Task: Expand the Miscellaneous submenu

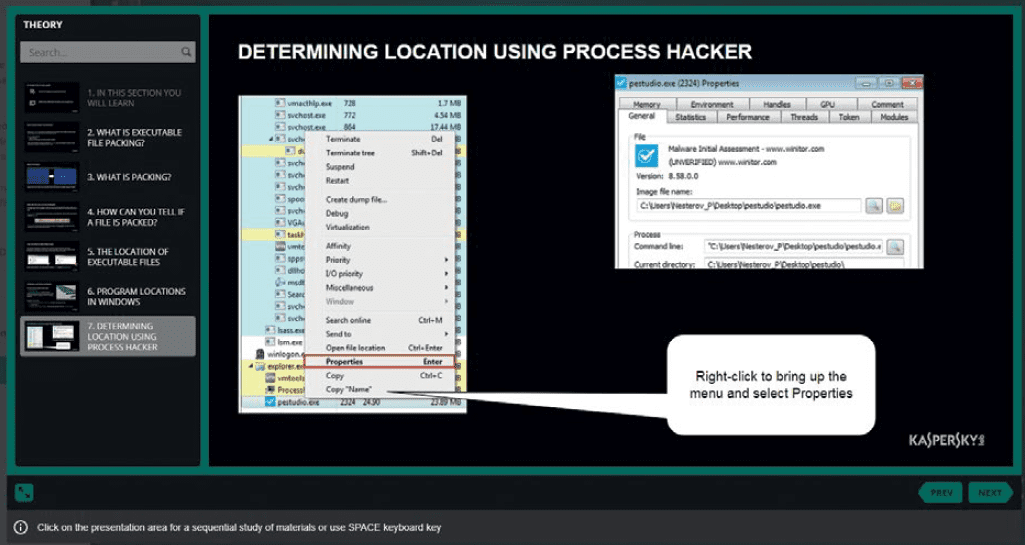Action: pos(446,288)
